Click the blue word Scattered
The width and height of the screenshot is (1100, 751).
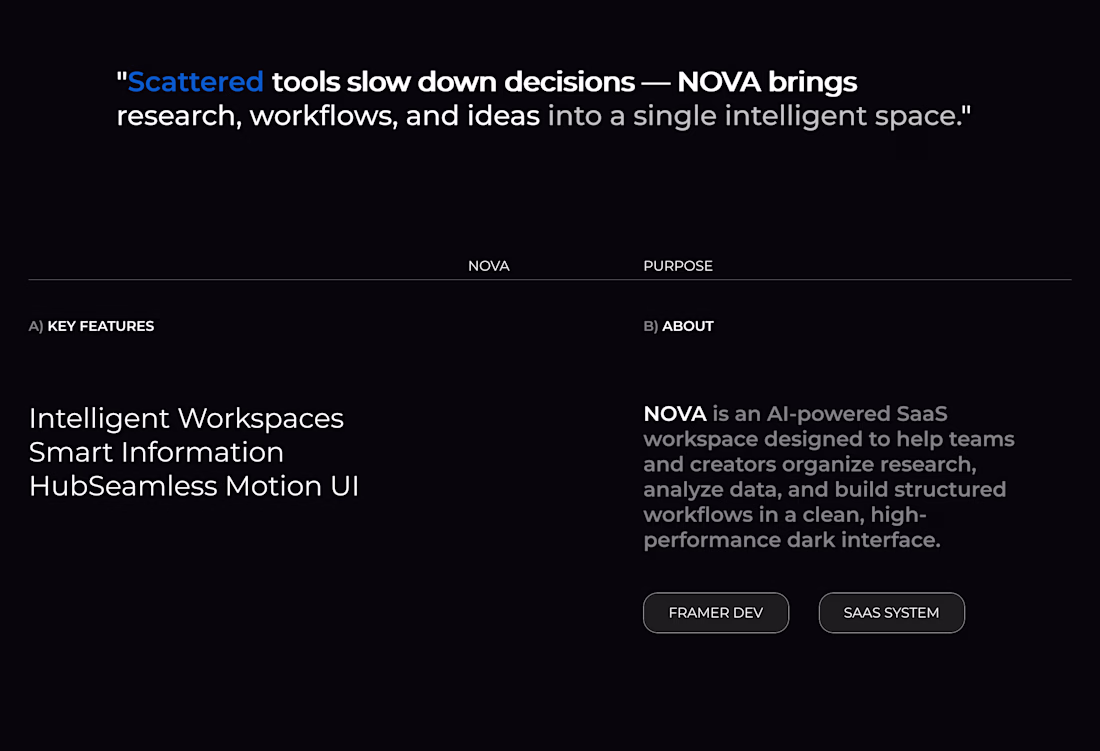pyautogui.click(x=196, y=82)
